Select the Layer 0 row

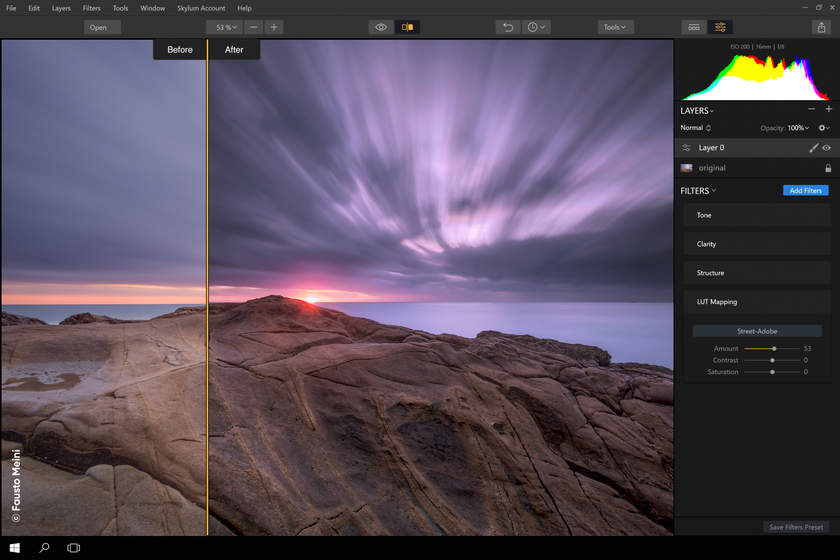click(x=757, y=148)
